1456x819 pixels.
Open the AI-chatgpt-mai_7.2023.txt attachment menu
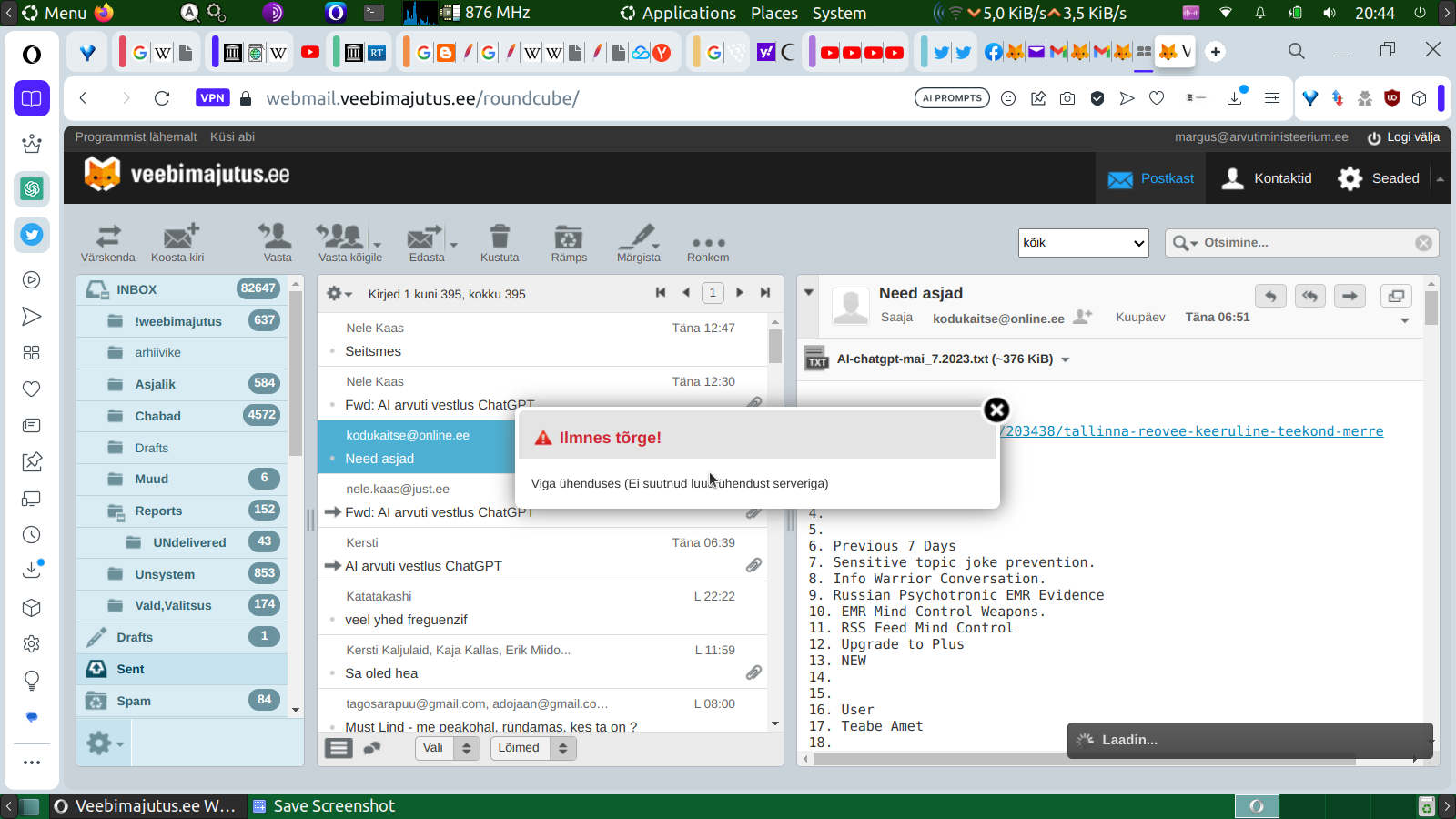coord(1065,359)
